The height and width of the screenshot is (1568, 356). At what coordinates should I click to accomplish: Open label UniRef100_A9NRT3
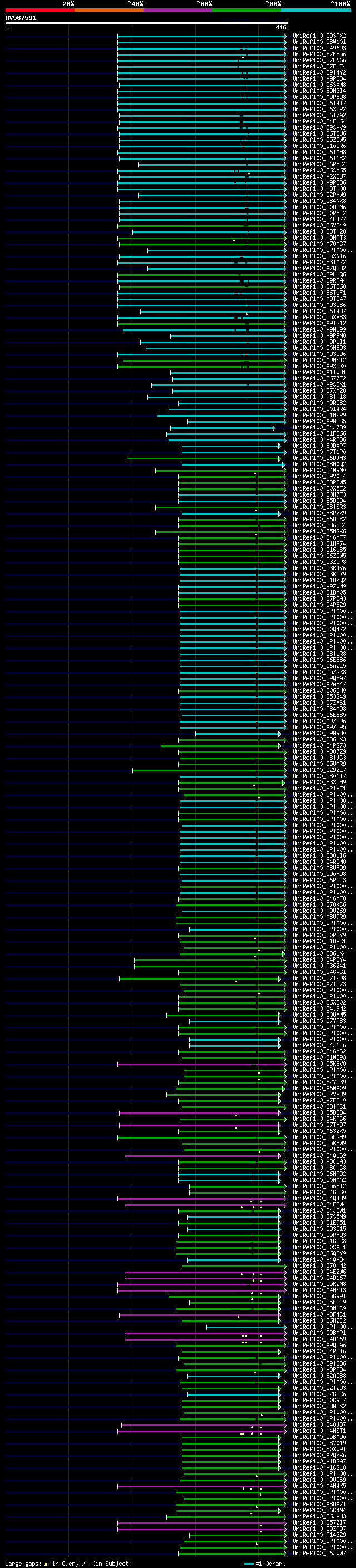pyautogui.click(x=319, y=238)
